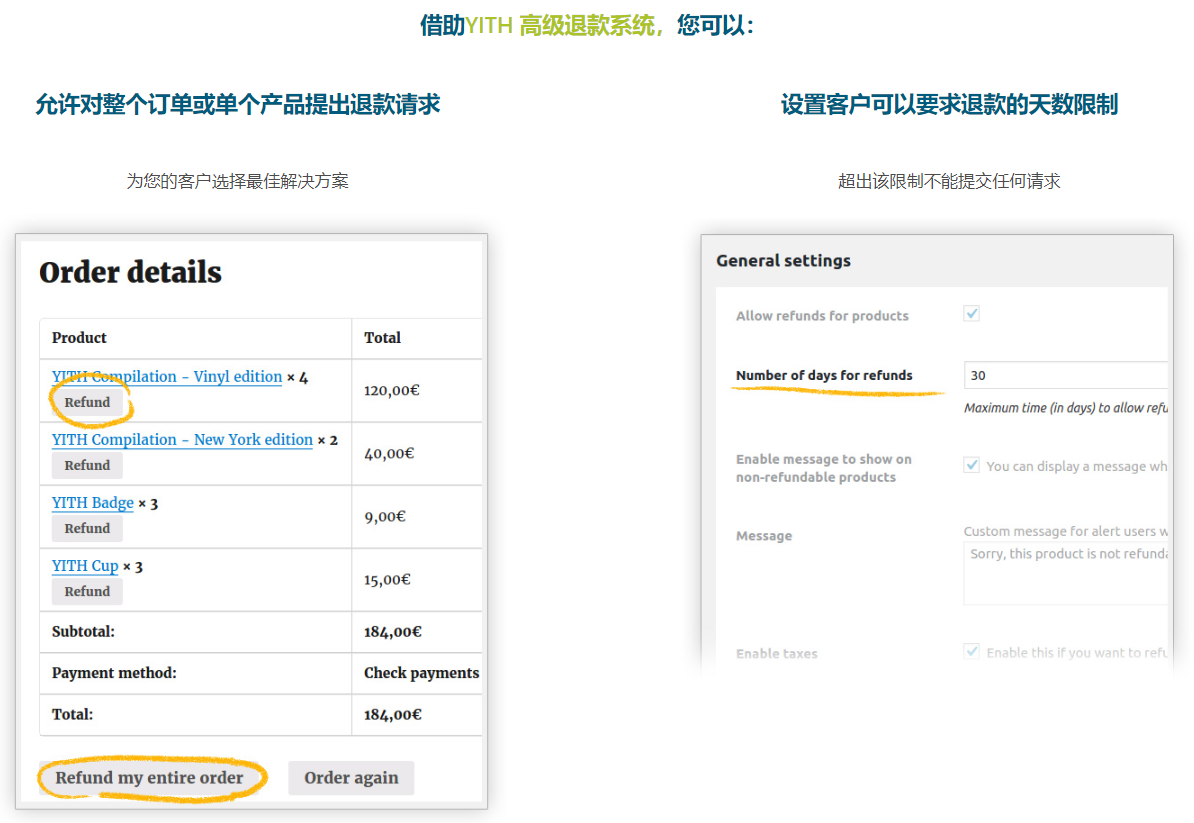Select the 120,00€ total cell
The image size is (1194, 823).
pyautogui.click(x=391, y=391)
